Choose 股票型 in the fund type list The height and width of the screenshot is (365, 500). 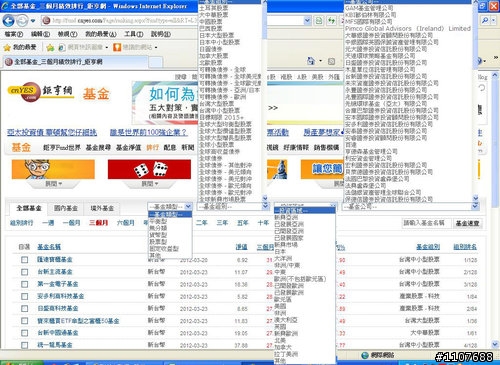point(158,242)
